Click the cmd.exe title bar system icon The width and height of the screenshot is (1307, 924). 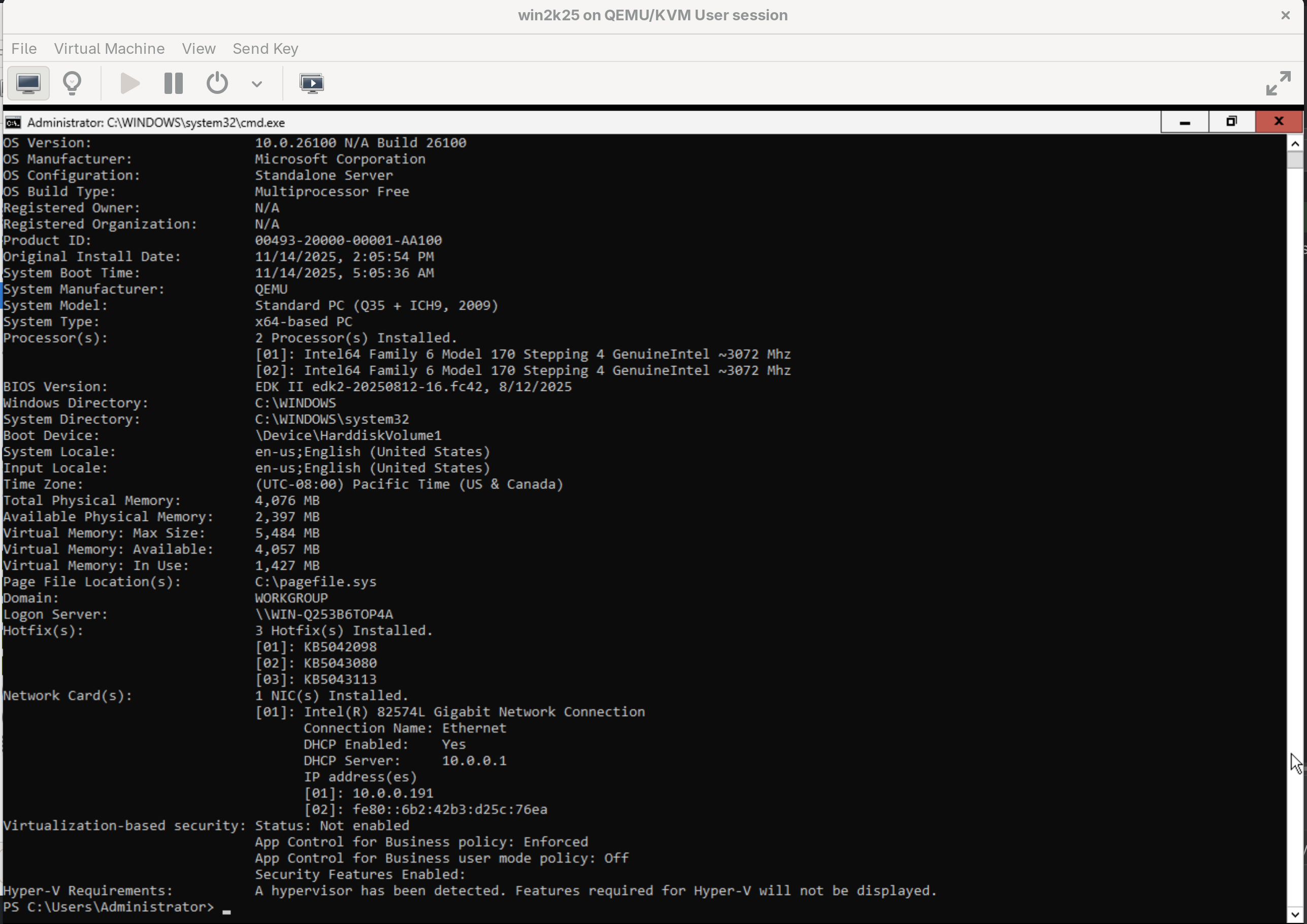tap(13, 122)
